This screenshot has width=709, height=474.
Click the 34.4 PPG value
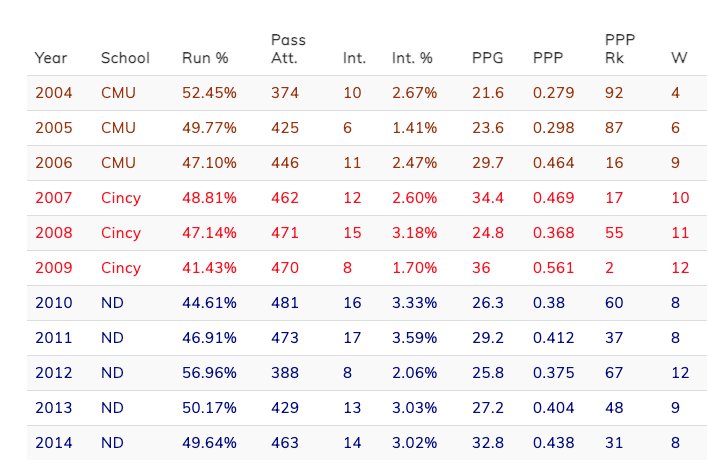pos(488,198)
